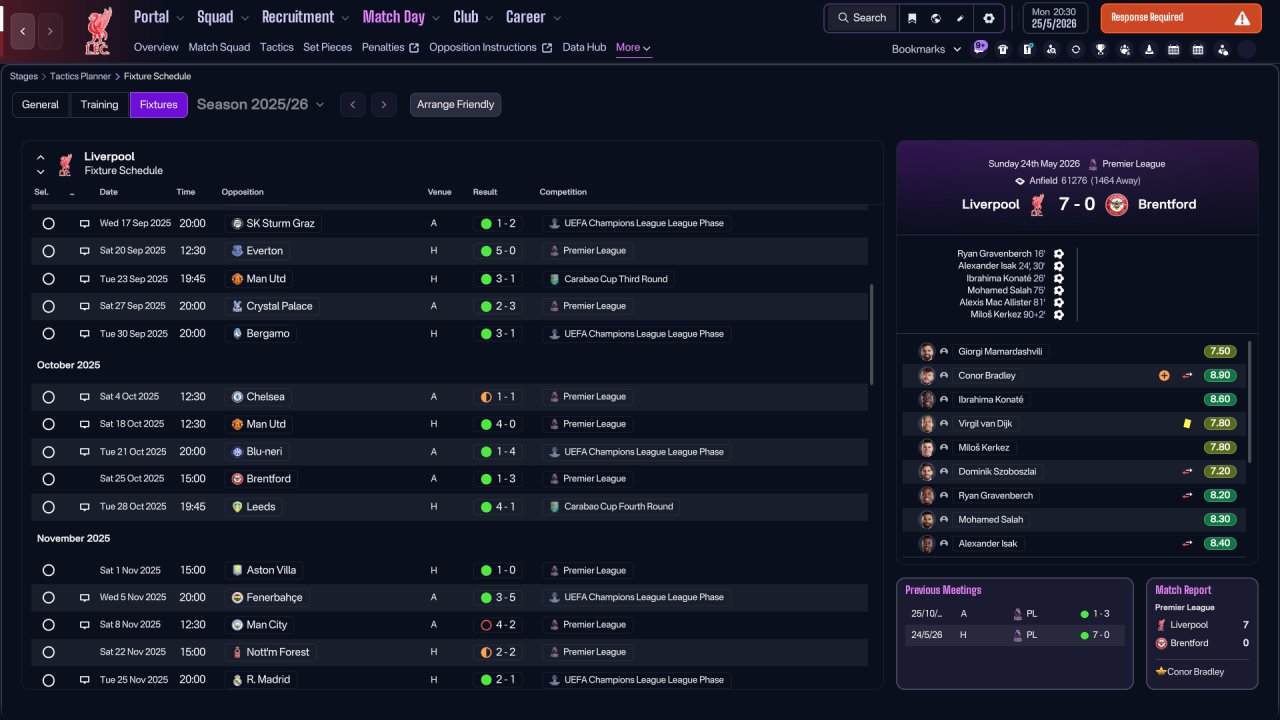This screenshot has width=1280, height=720.
Task: Switch to the Training tab
Action: coord(100,105)
